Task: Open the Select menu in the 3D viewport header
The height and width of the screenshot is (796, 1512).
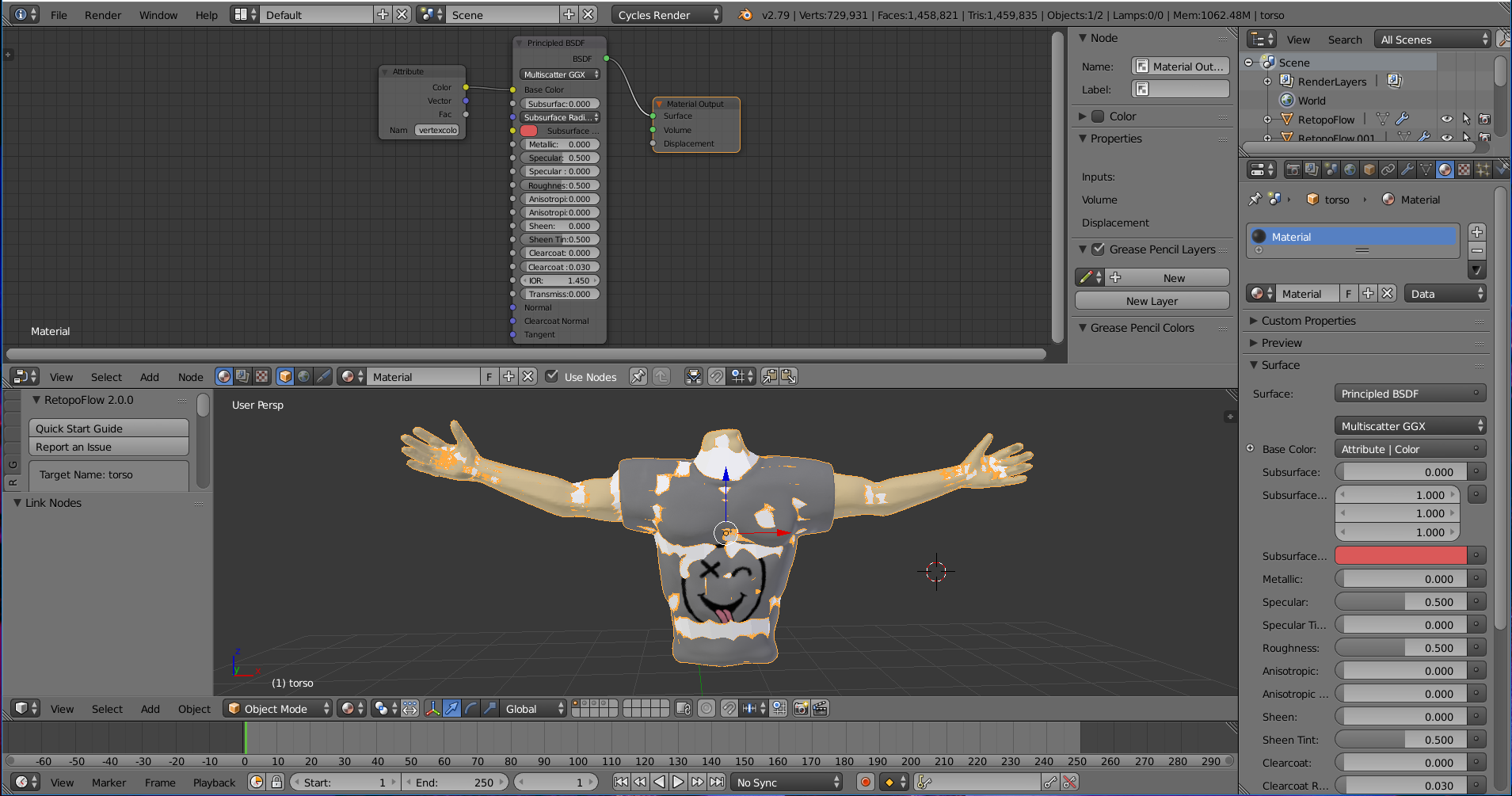Action: 107,708
